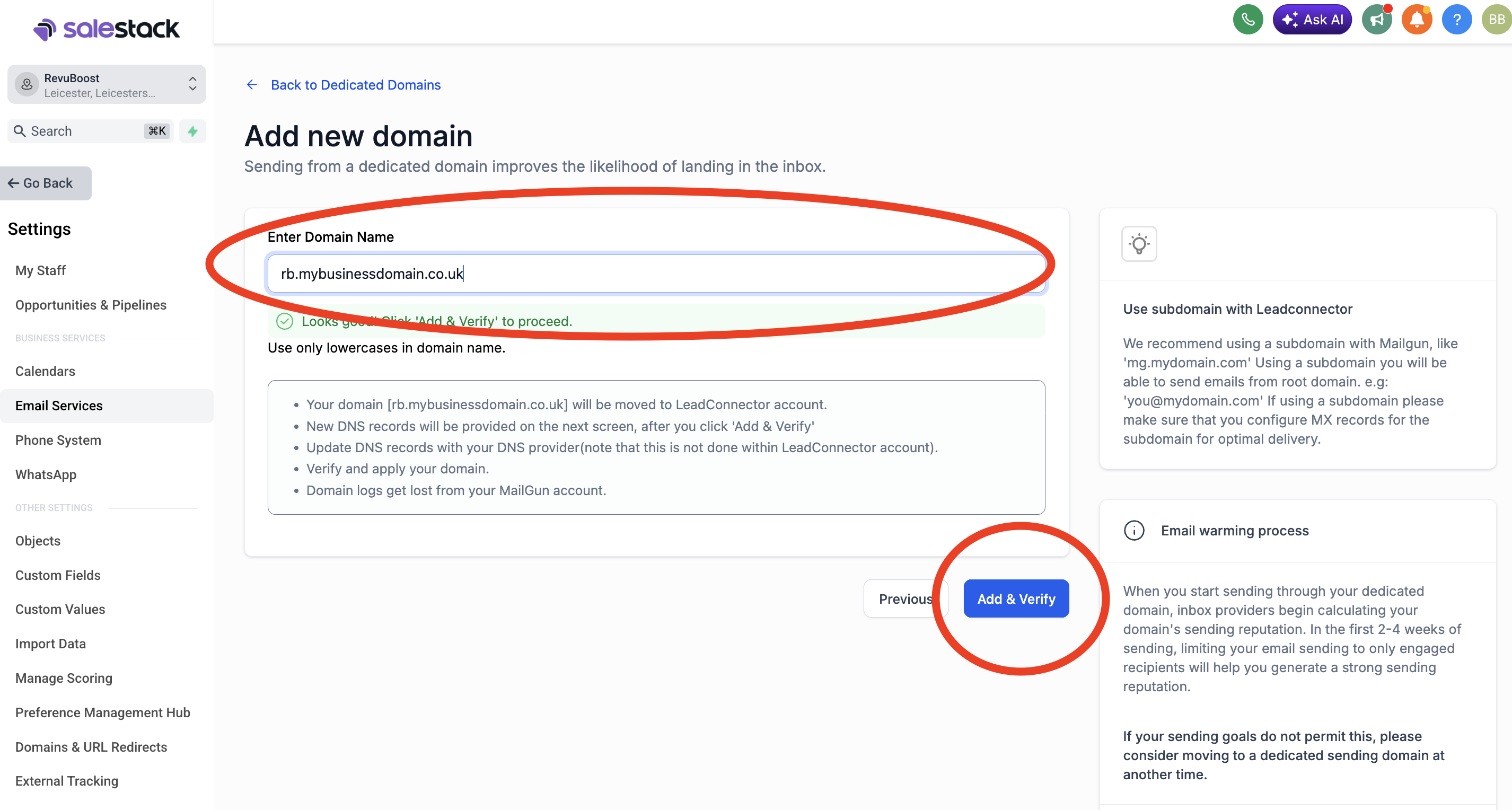
Task: Click the back arrow next to Dedicated Domains
Action: pos(252,84)
